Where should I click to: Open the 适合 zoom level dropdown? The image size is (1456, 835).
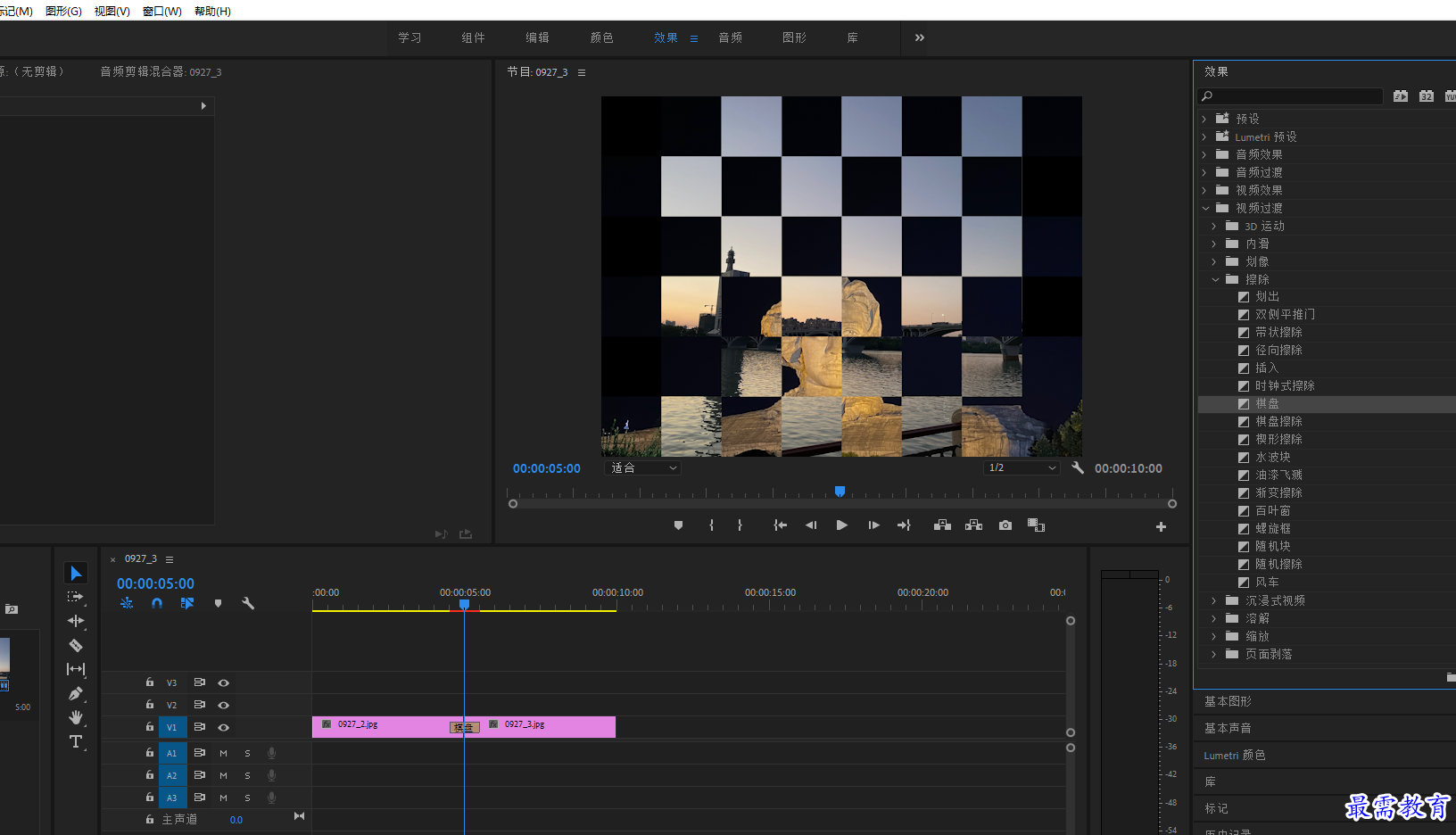[x=642, y=467]
